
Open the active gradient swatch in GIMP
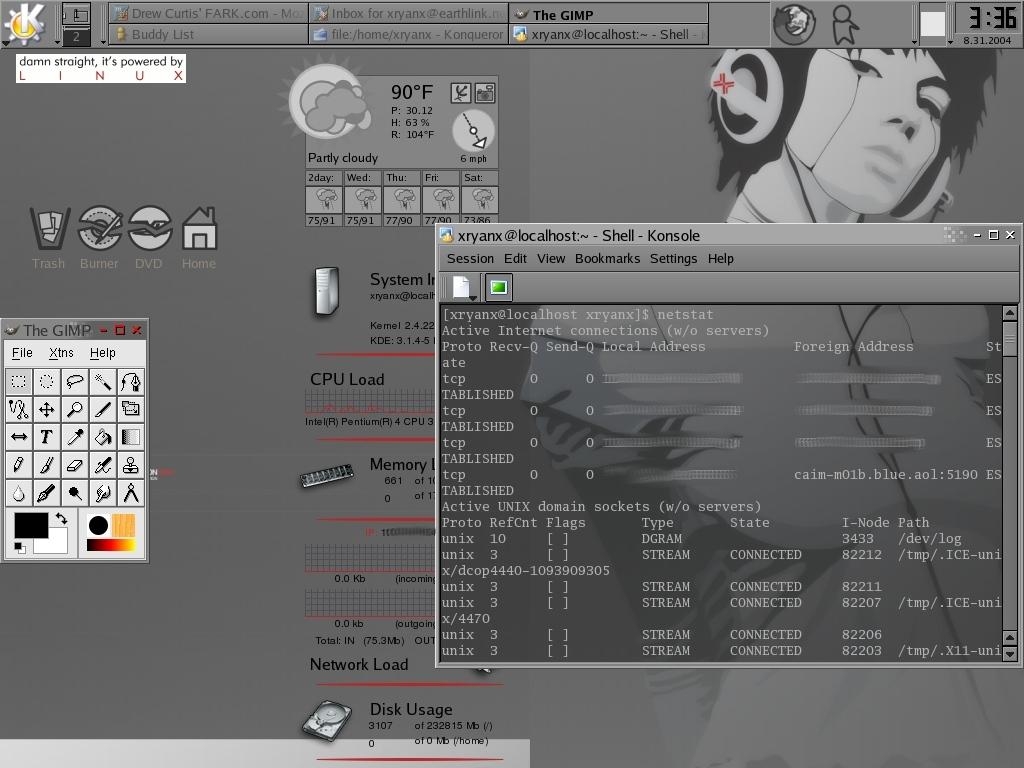(111, 545)
